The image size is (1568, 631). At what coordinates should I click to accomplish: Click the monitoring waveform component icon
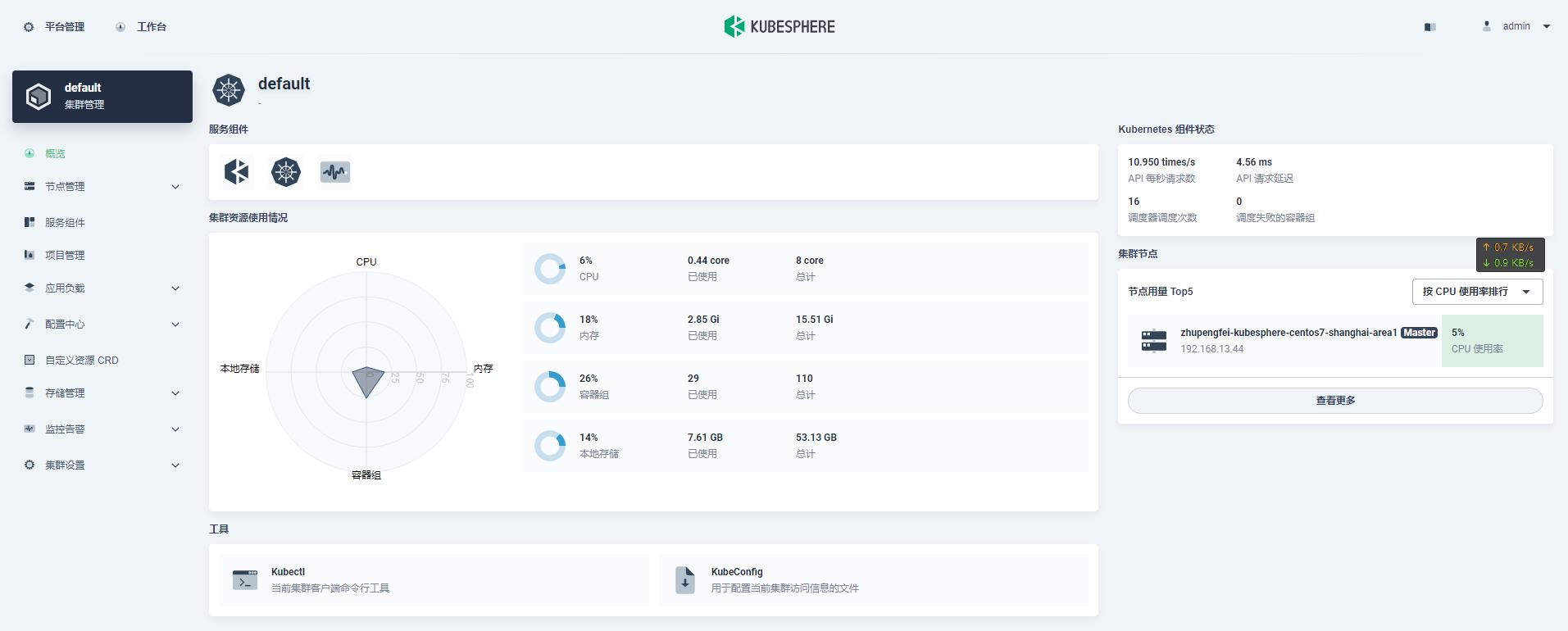[335, 172]
